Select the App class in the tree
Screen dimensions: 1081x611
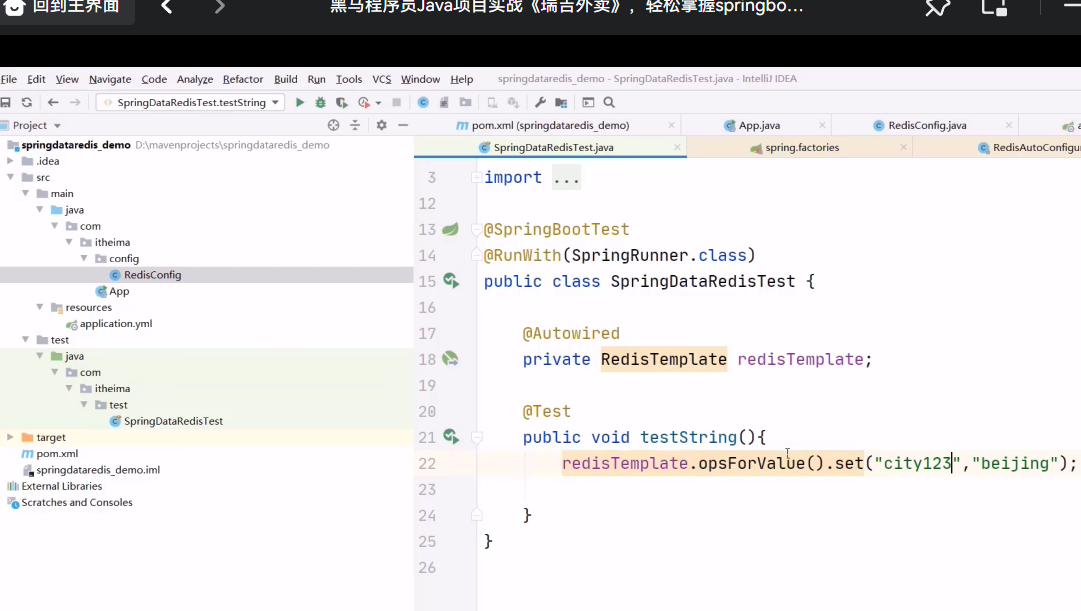(x=119, y=291)
